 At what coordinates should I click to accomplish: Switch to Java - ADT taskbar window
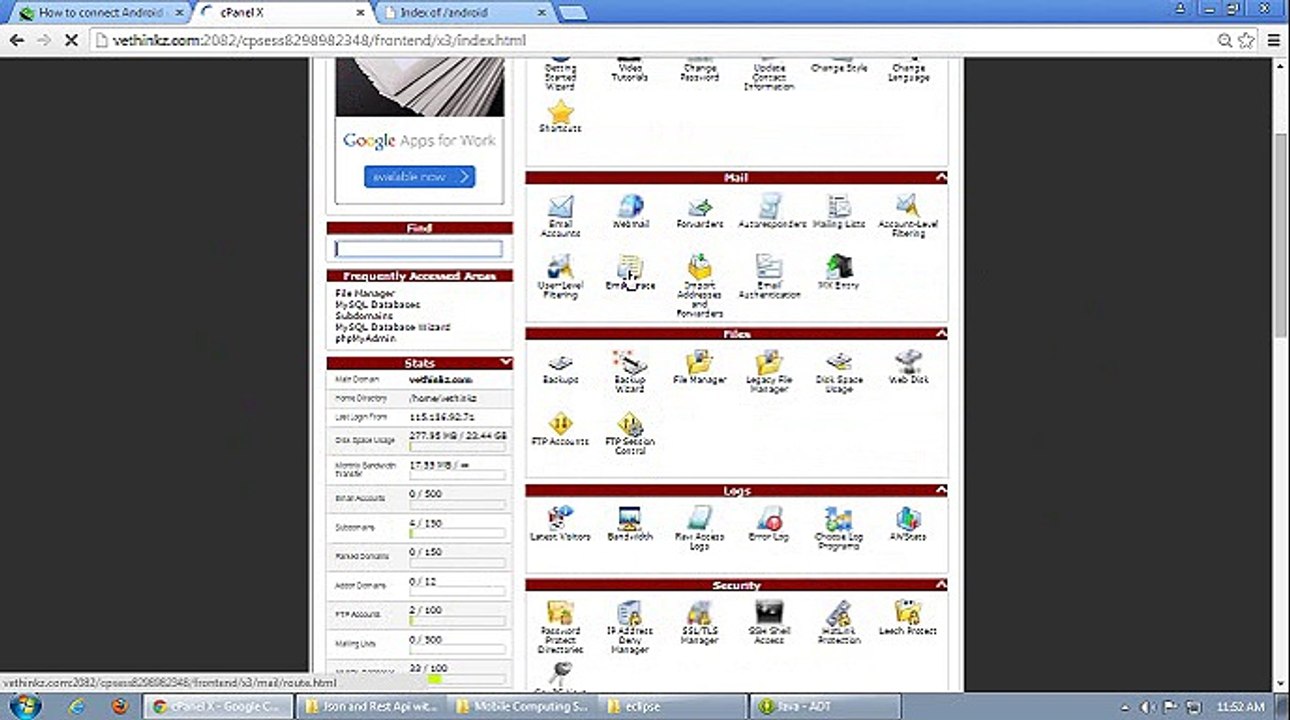click(x=825, y=706)
